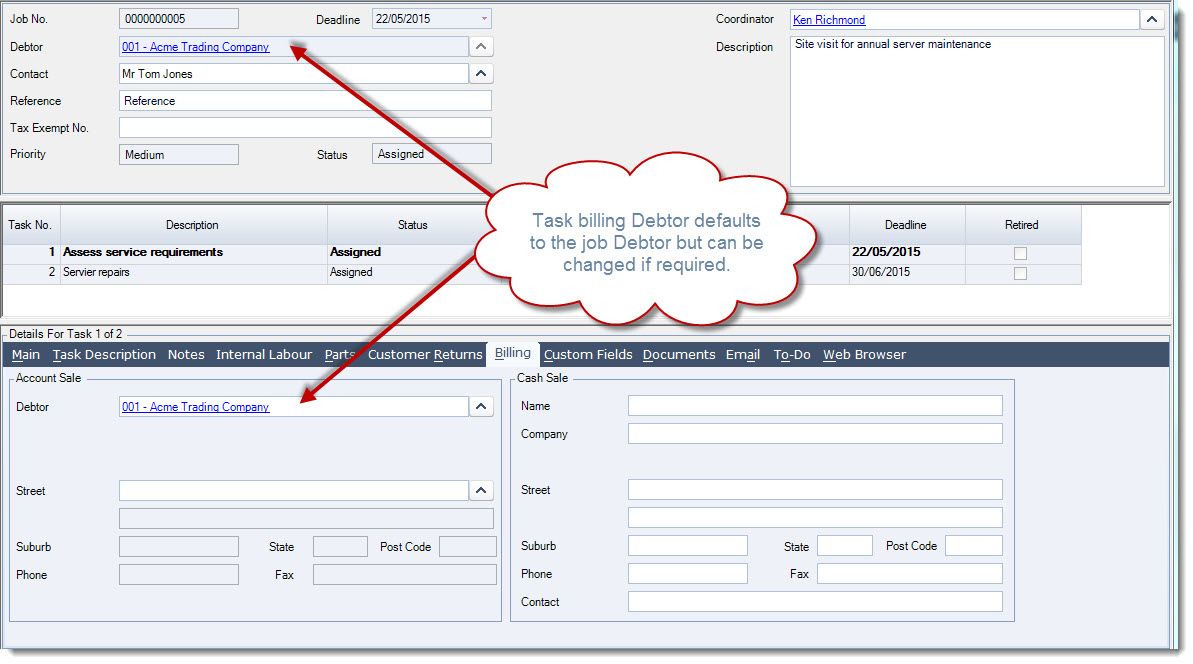Click Cash Sale Street first line field
1193x664 pixels.
815,490
